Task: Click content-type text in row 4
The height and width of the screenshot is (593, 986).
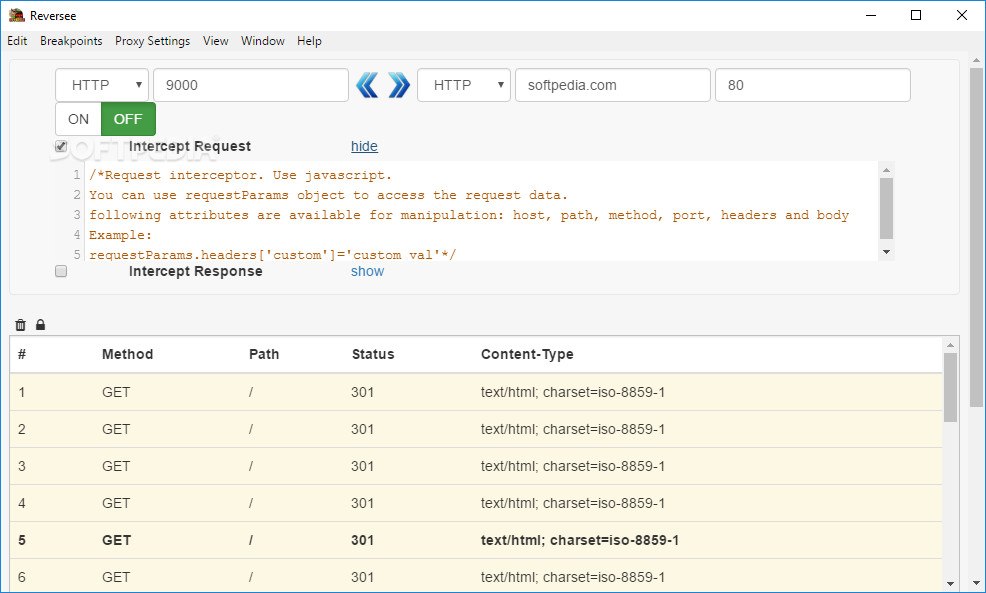Action: [573, 503]
